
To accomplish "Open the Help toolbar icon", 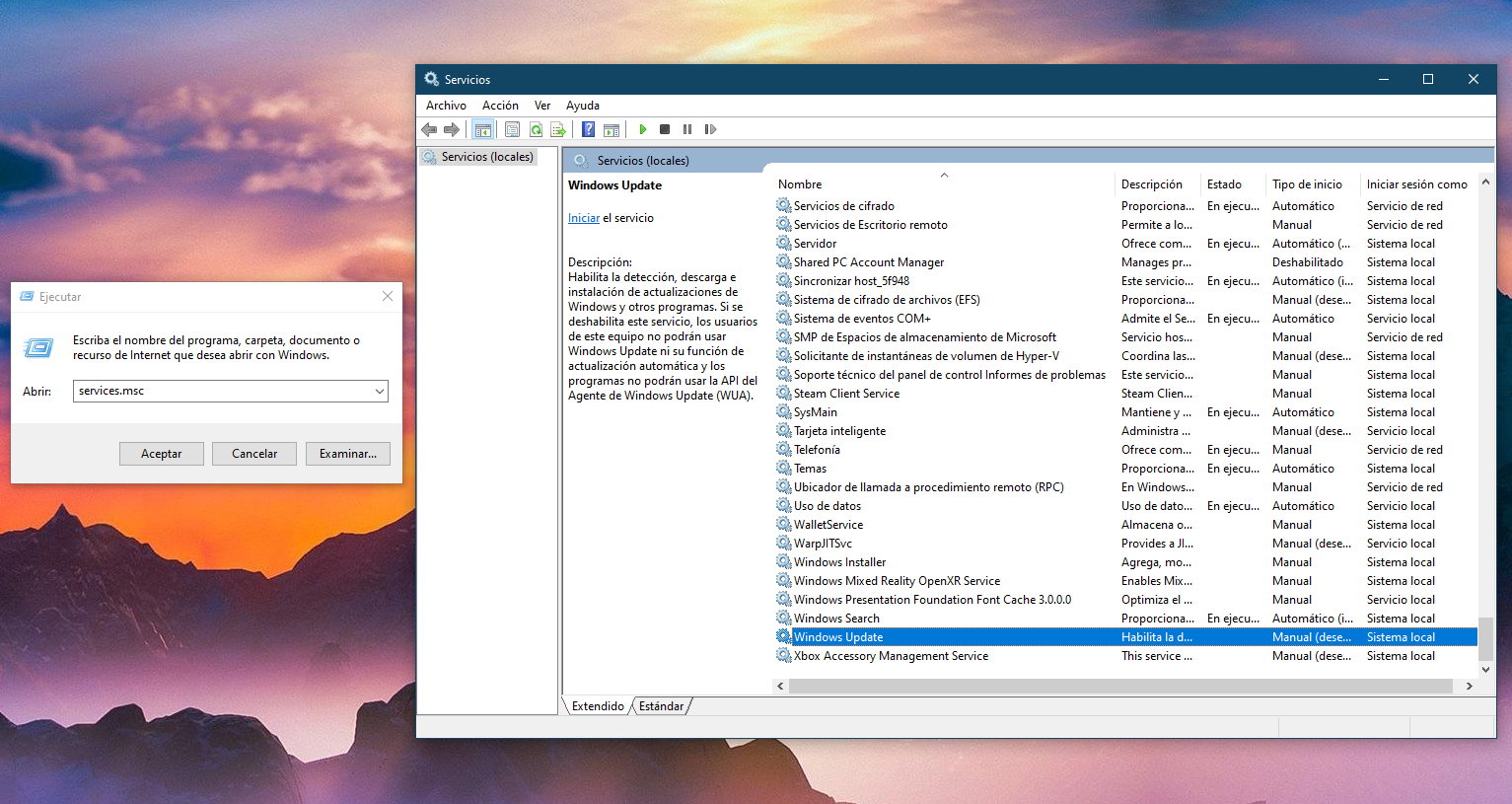I will (x=588, y=129).
